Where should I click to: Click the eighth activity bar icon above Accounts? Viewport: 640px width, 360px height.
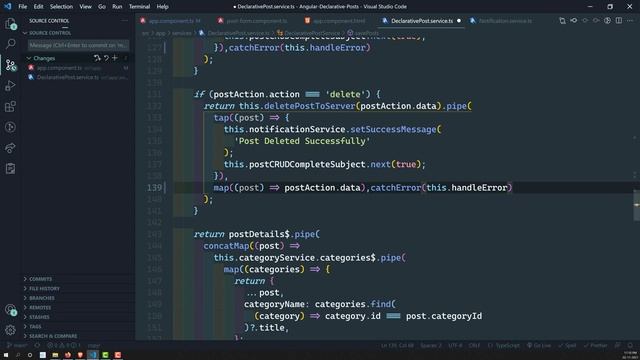coord(11,169)
